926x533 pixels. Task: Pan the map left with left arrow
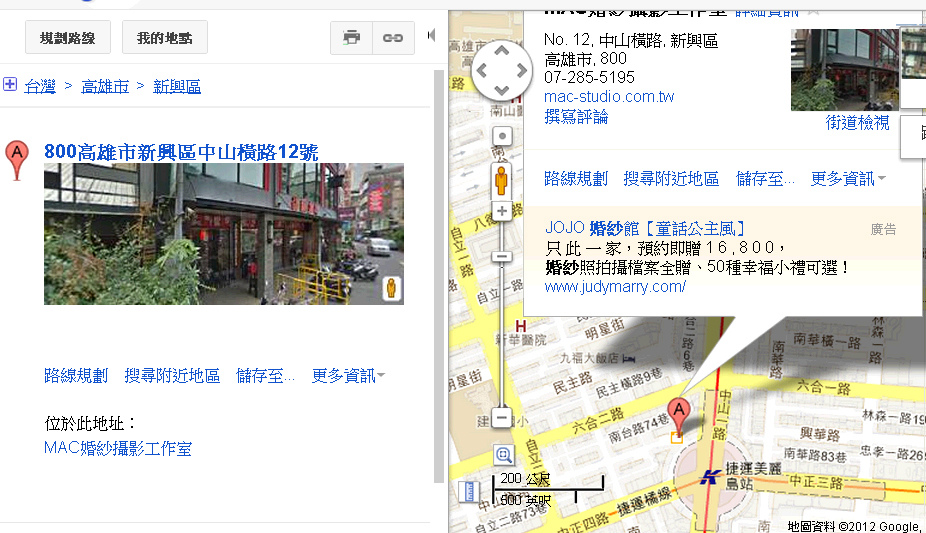[481, 71]
